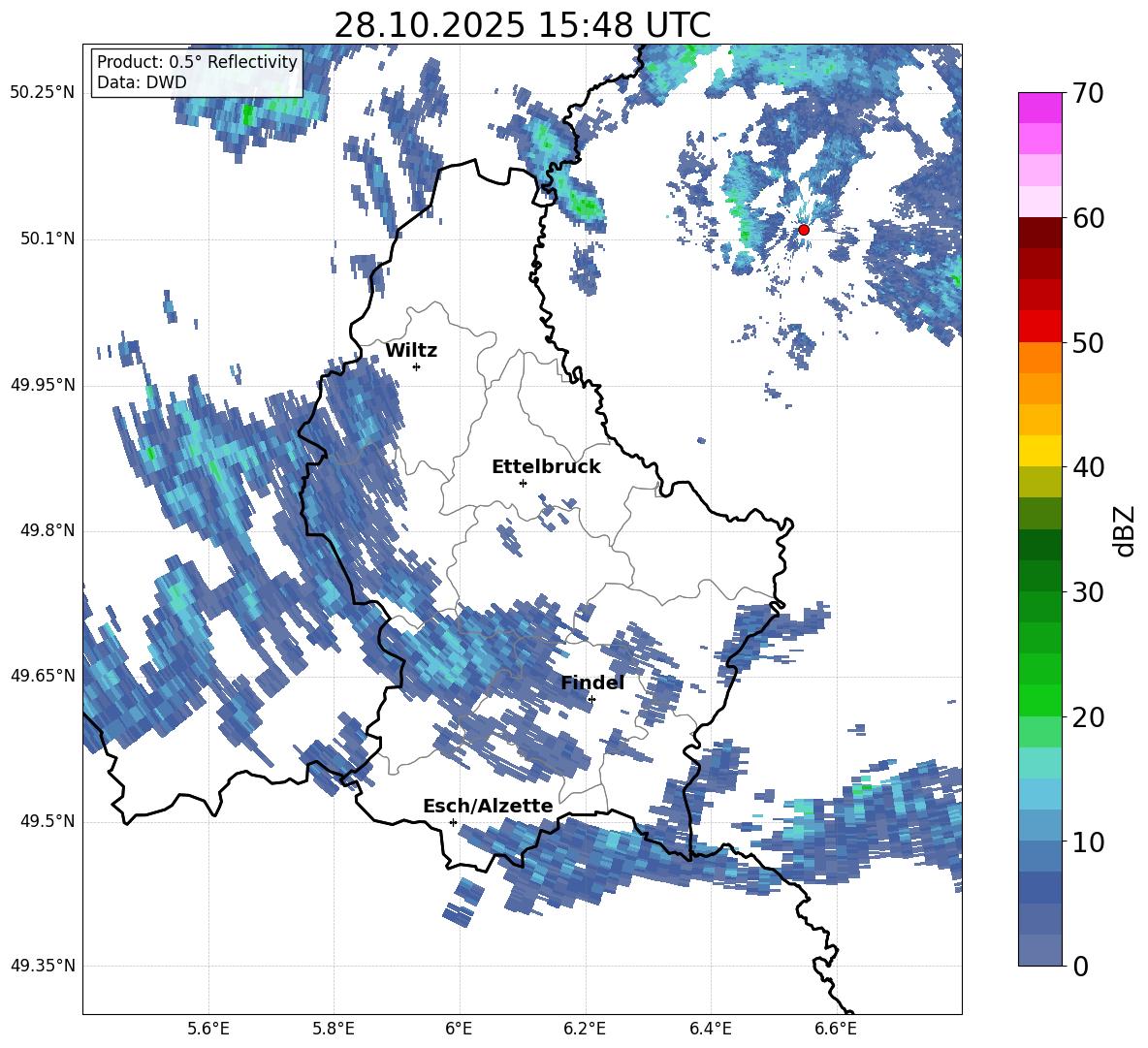This screenshot has height=1048, width=1148.
Task: Click the 70 tick label on colorbar
Action: [x=1088, y=94]
